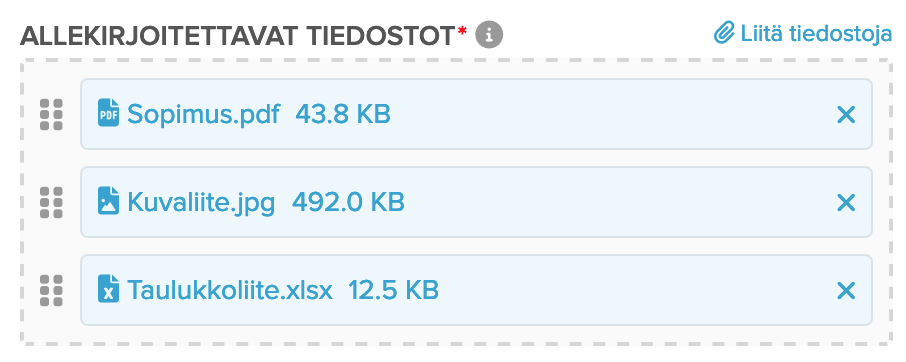Click the PDF file type icon

[108, 113]
